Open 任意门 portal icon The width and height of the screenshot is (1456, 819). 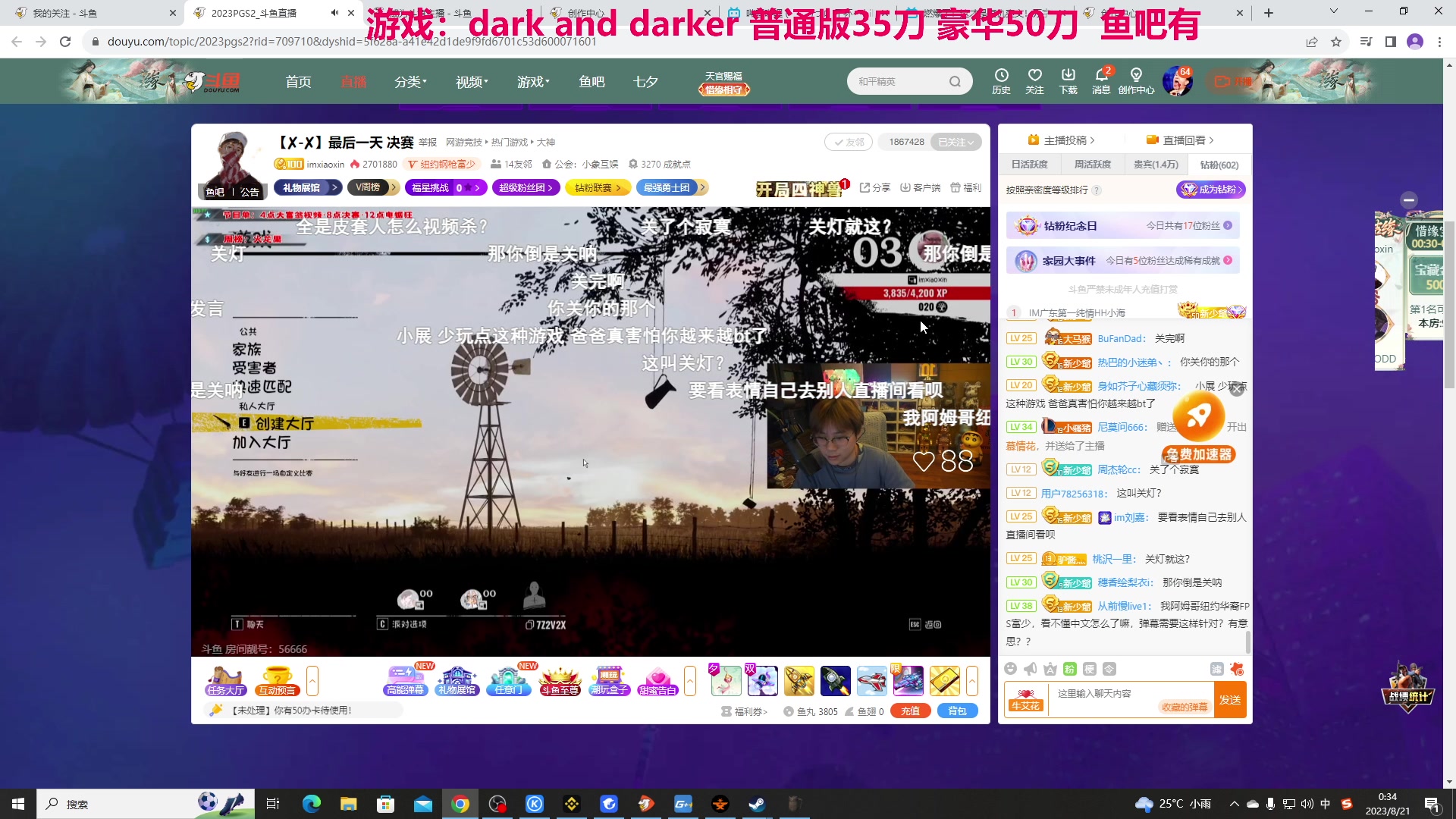(x=508, y=680)
